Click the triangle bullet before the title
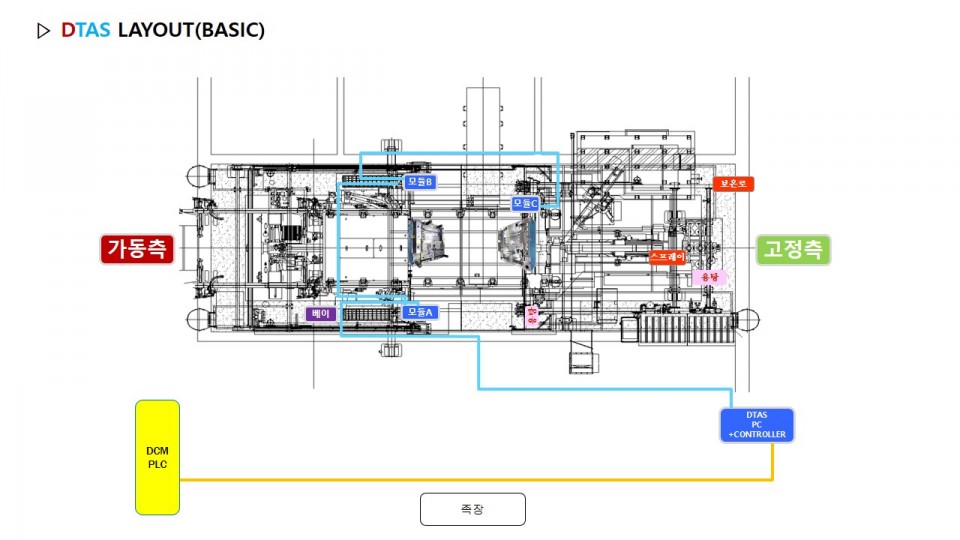Viewport: 960px width, 540px height. click(42, 30)
